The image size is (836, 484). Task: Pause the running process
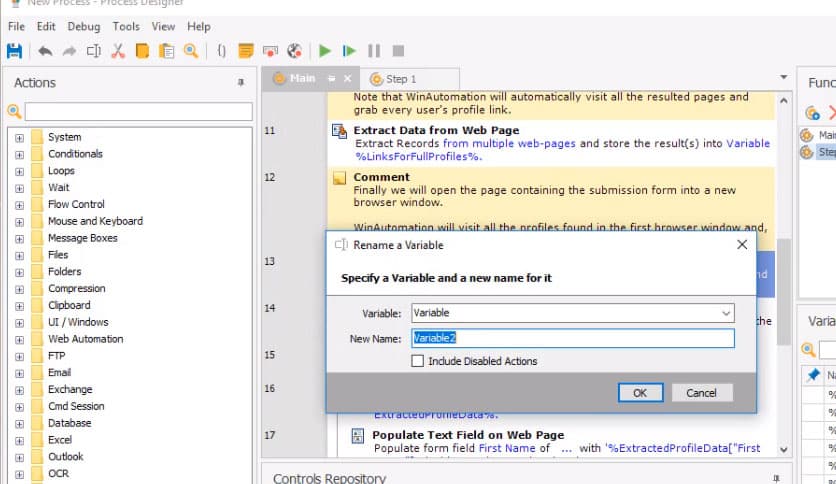click(374, 51)
